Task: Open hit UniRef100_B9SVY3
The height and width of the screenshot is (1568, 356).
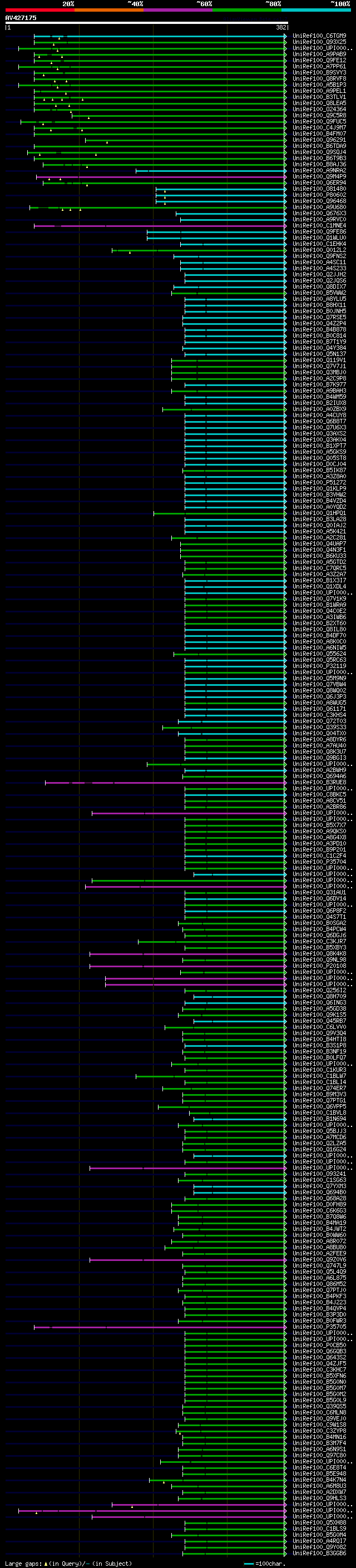Action: coord(319,72)
